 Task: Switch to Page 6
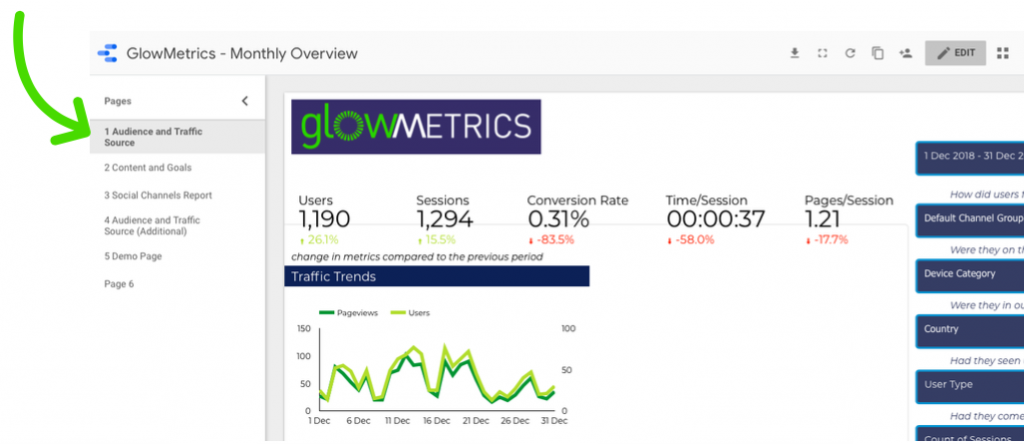click(119, 285)
